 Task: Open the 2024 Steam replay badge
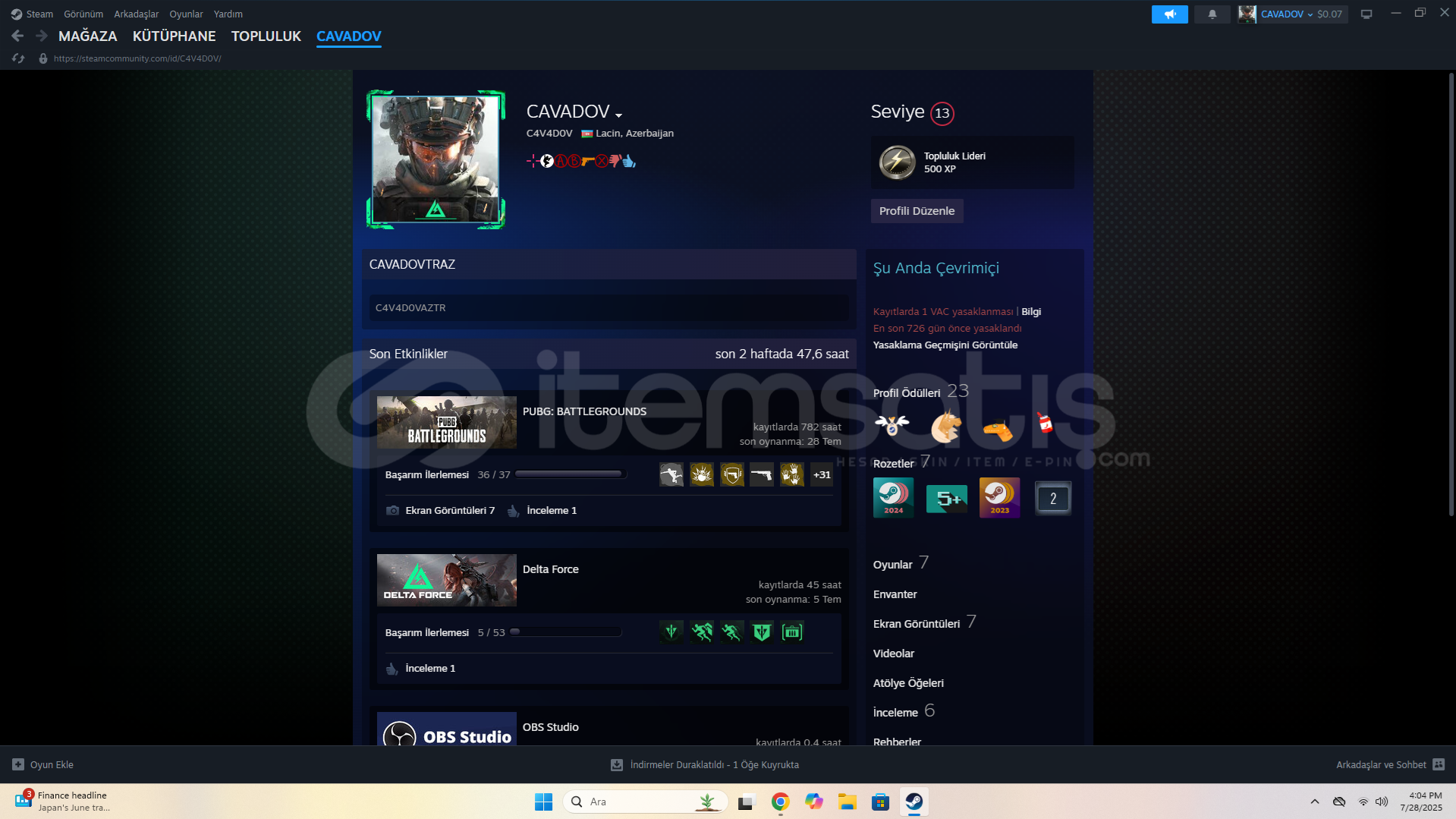893,498
